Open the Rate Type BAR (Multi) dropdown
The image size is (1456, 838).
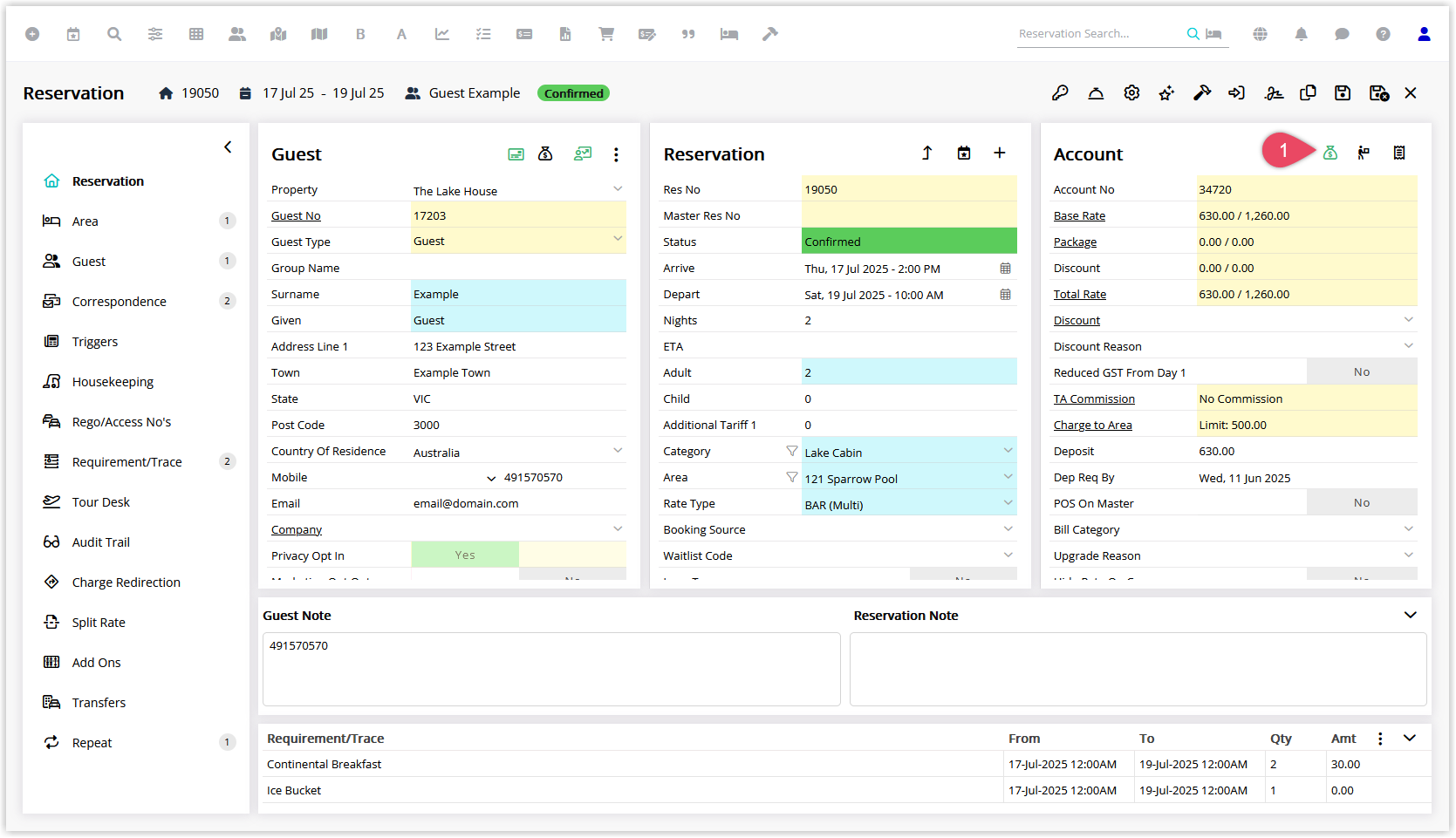(x=909, y=504)
